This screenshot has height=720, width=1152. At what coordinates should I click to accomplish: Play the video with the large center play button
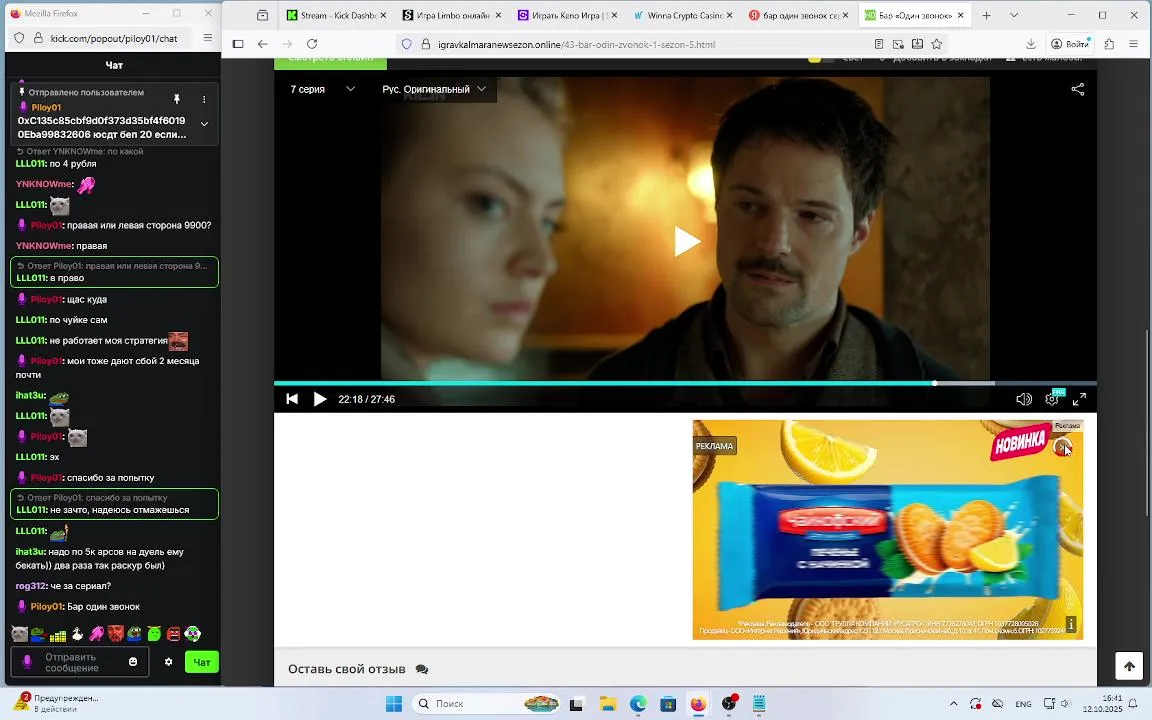(686, 242)
